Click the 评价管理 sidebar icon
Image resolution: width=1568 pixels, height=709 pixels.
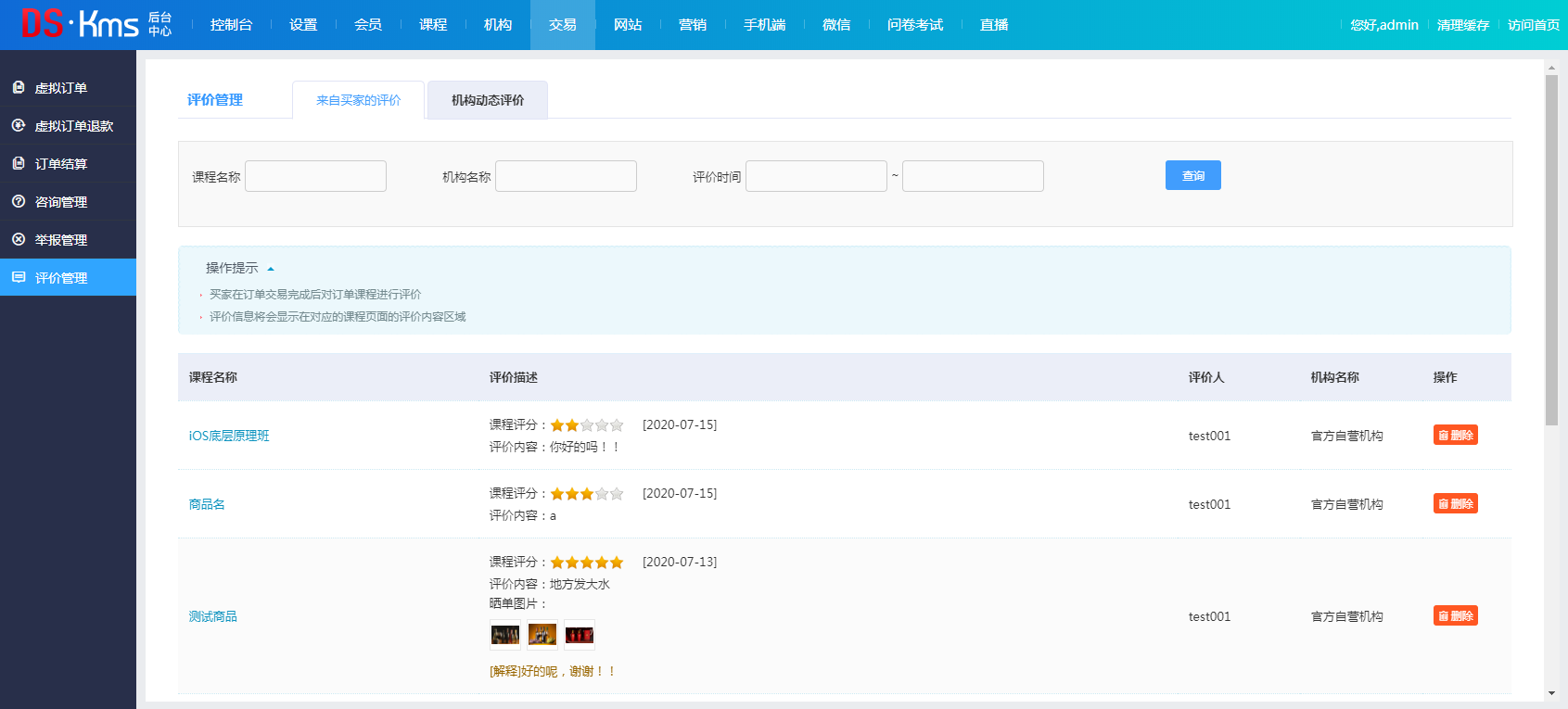pos(19,277)
